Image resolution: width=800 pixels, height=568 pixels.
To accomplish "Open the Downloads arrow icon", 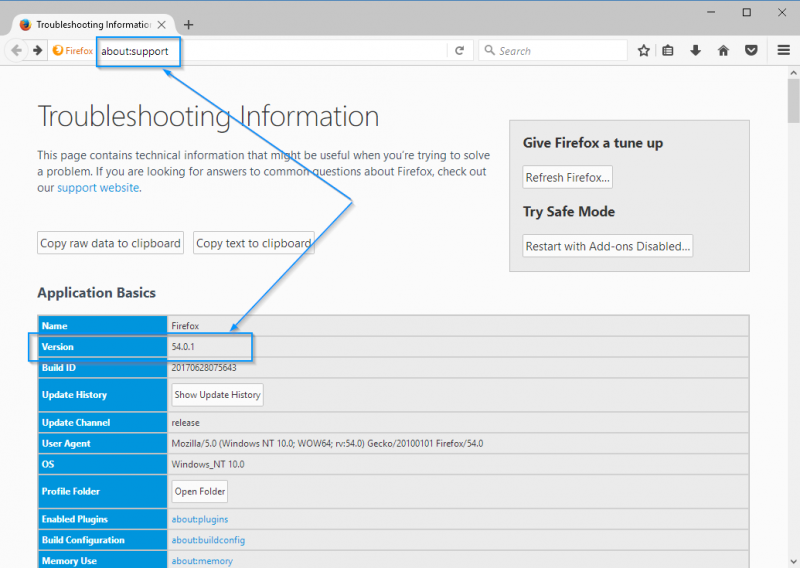I will (695, 51).
